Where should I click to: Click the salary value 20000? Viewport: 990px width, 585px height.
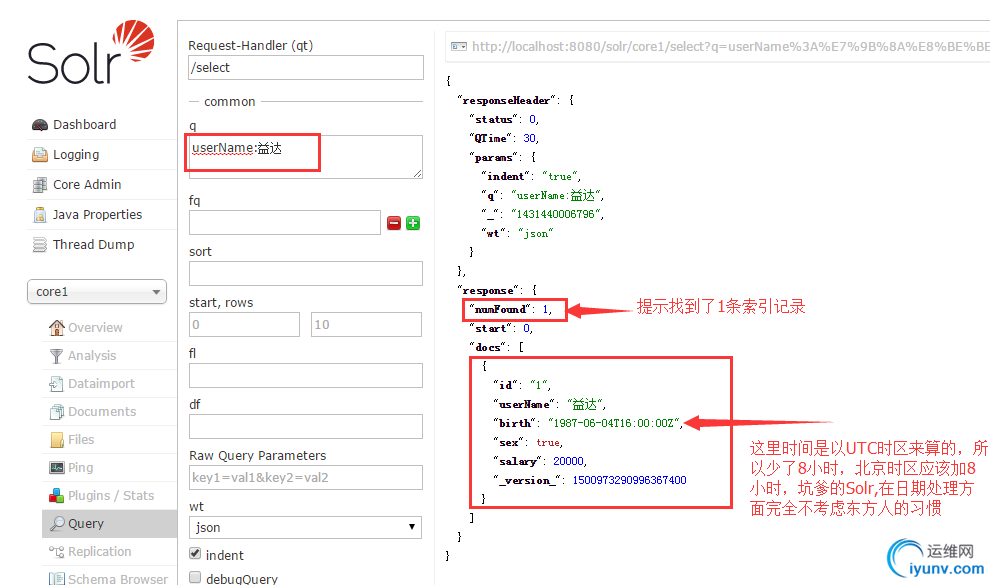coord(568,461)
